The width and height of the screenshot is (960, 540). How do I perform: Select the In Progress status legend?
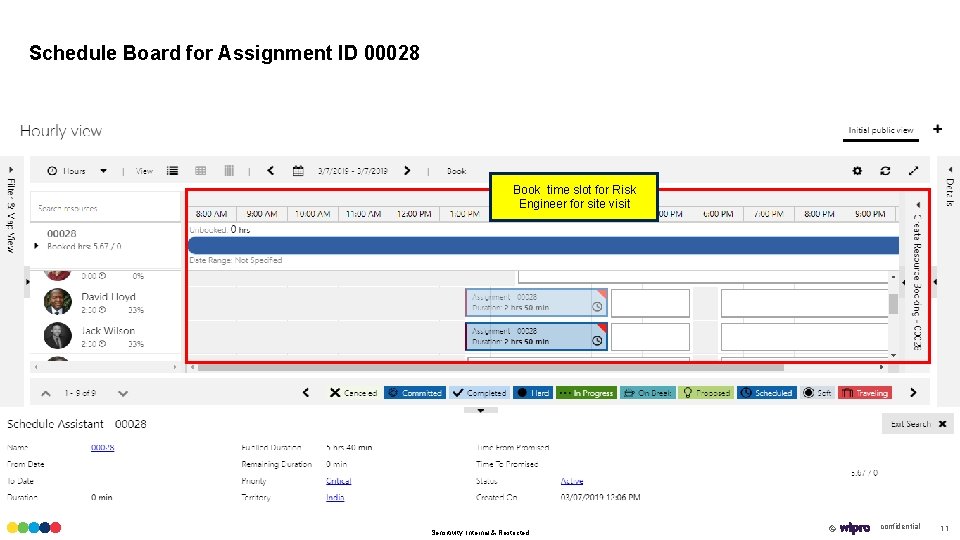click(586, 393)
